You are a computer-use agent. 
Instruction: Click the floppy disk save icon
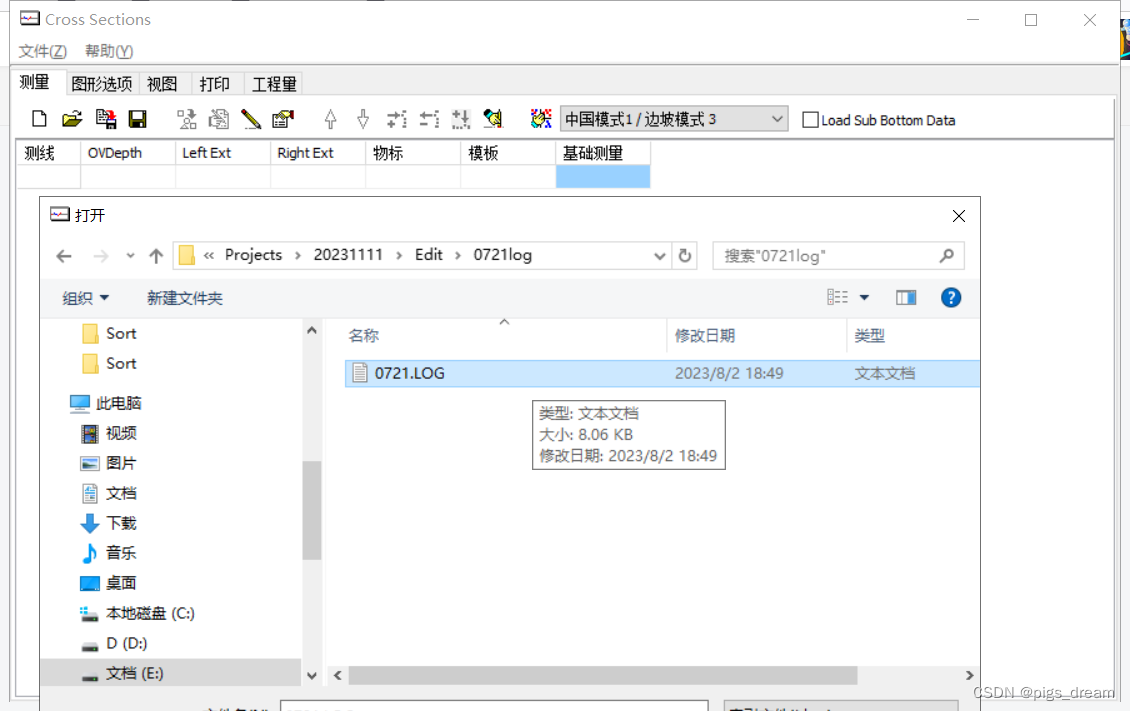[x=138, y=119]
